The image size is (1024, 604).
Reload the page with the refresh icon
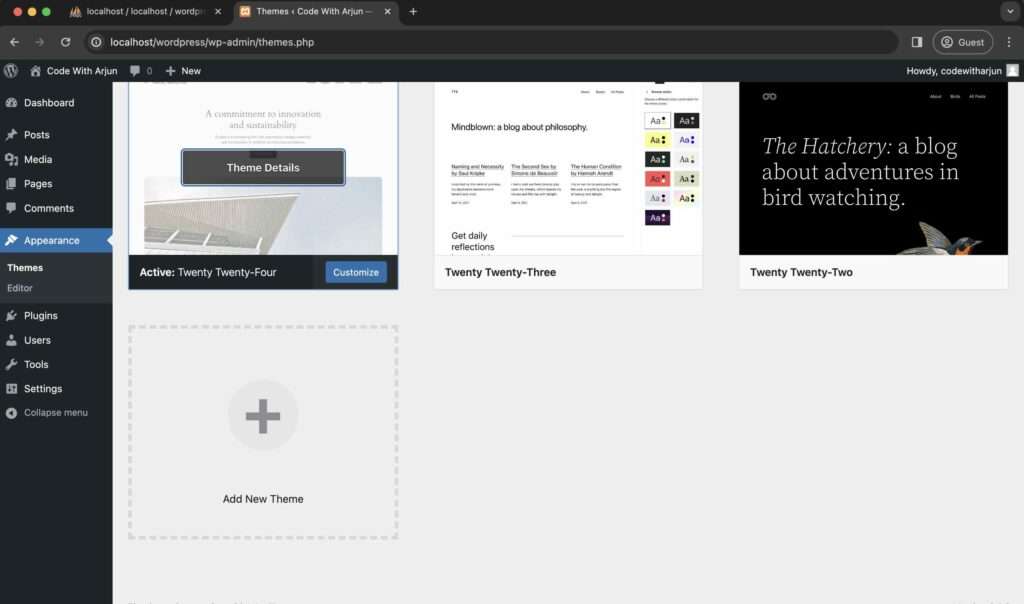pos(65,42)
